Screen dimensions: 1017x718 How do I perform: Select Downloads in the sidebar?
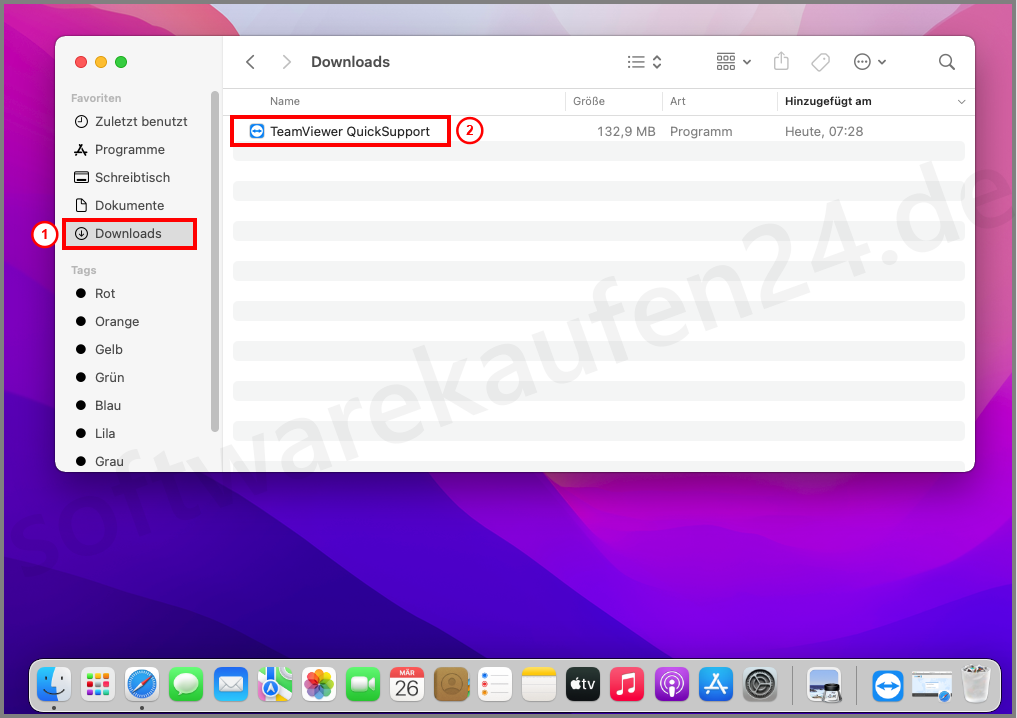pyautogui.click(x=129, y=233)
